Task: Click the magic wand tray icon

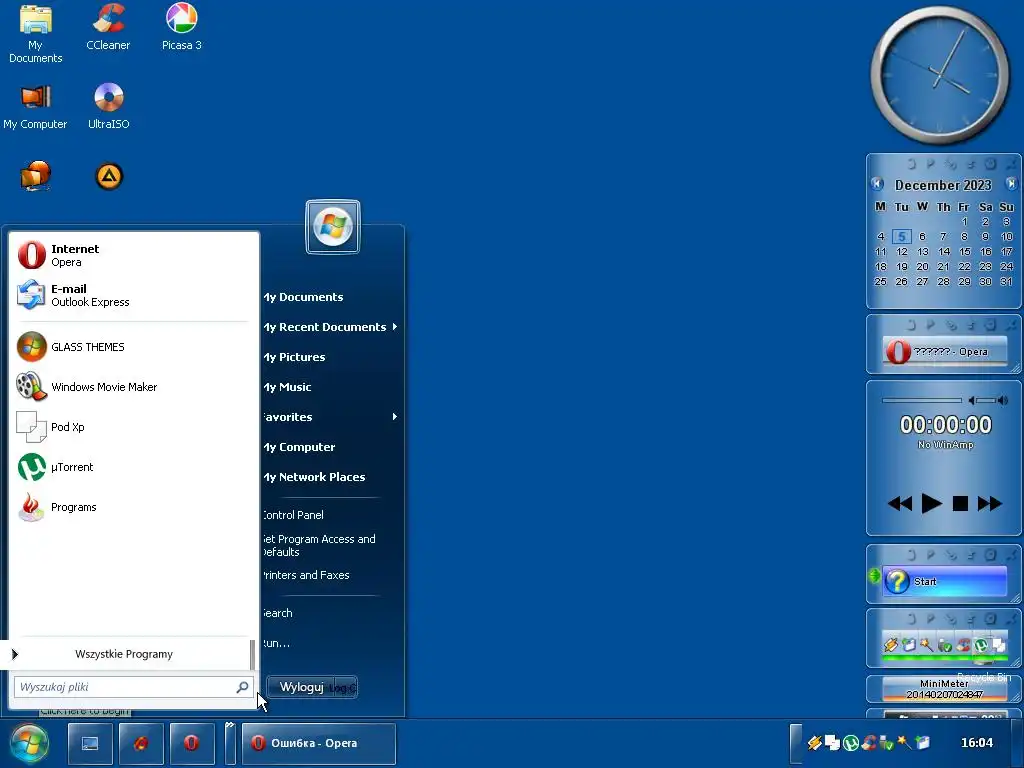Action: pos(904,742)
